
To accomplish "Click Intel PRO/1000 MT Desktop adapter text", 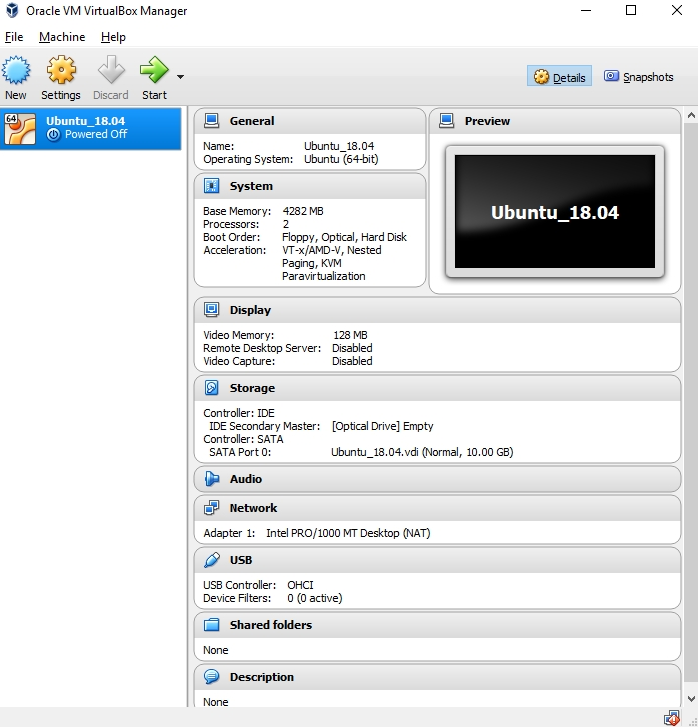I will [348, 533].
